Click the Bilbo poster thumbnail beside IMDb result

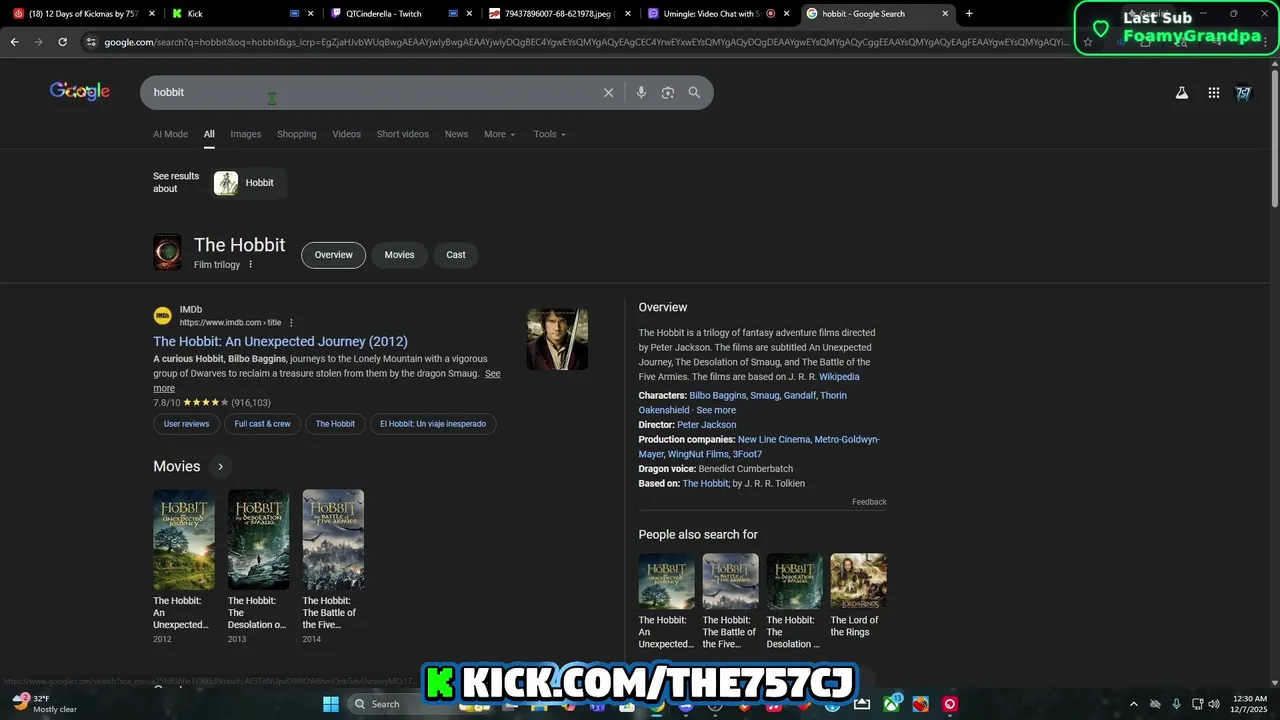coord(557,339)
